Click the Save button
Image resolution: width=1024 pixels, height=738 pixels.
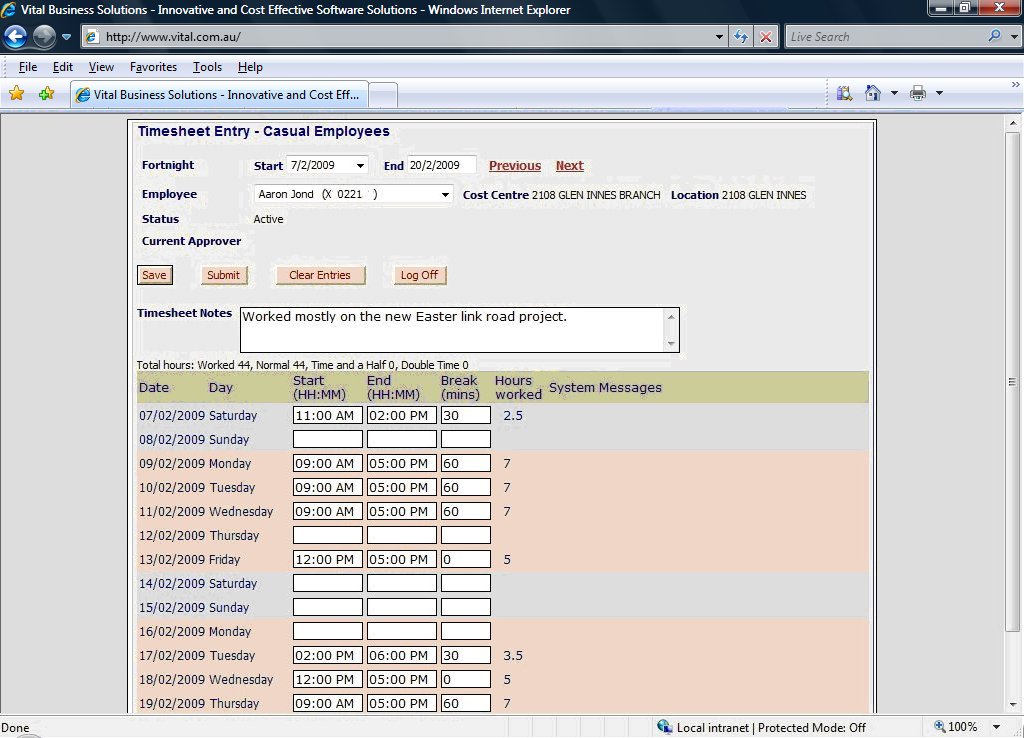(x=154, y=275)
